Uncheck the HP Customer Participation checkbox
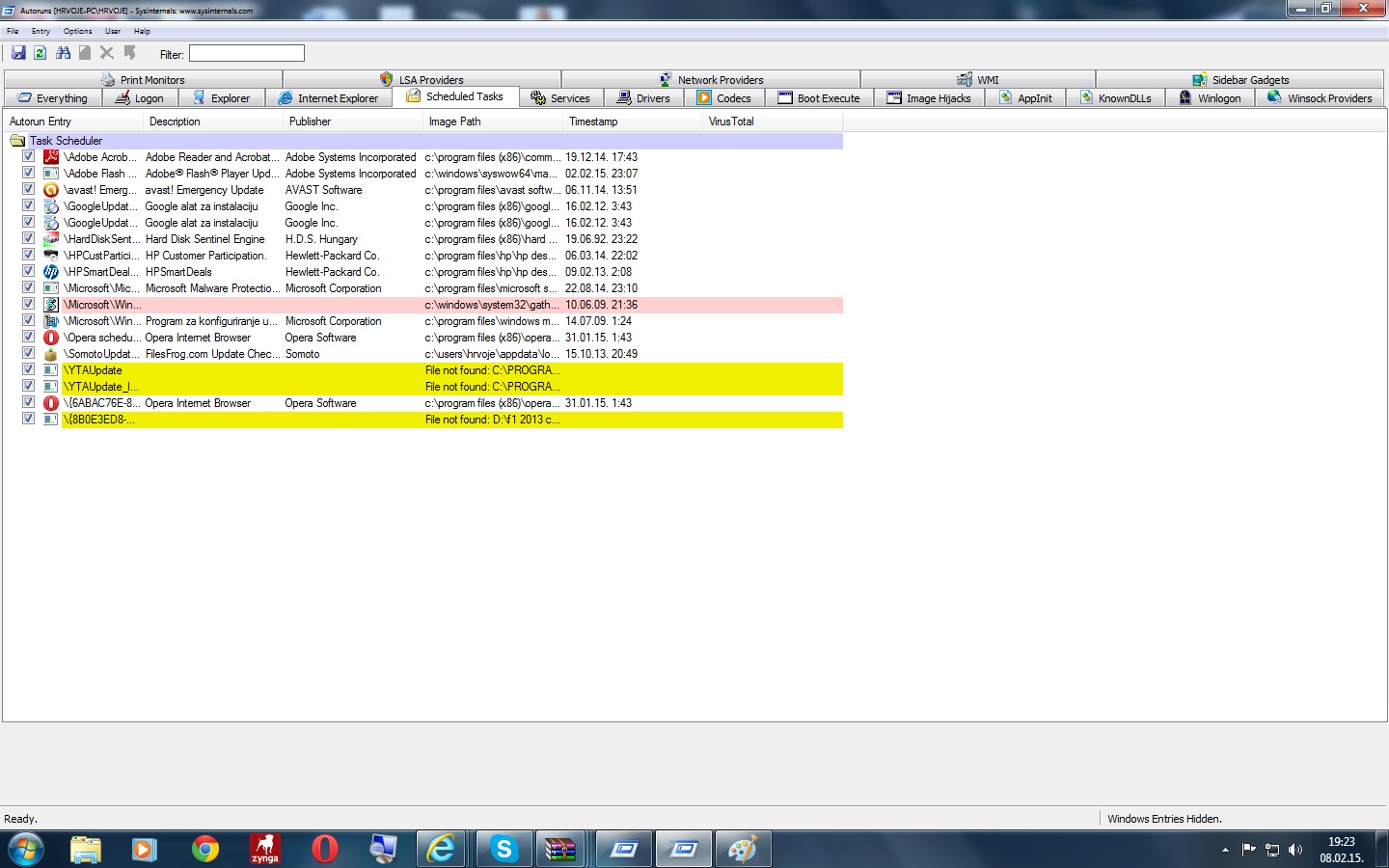Screen dimensions: 1389x868 click(28, 255)
